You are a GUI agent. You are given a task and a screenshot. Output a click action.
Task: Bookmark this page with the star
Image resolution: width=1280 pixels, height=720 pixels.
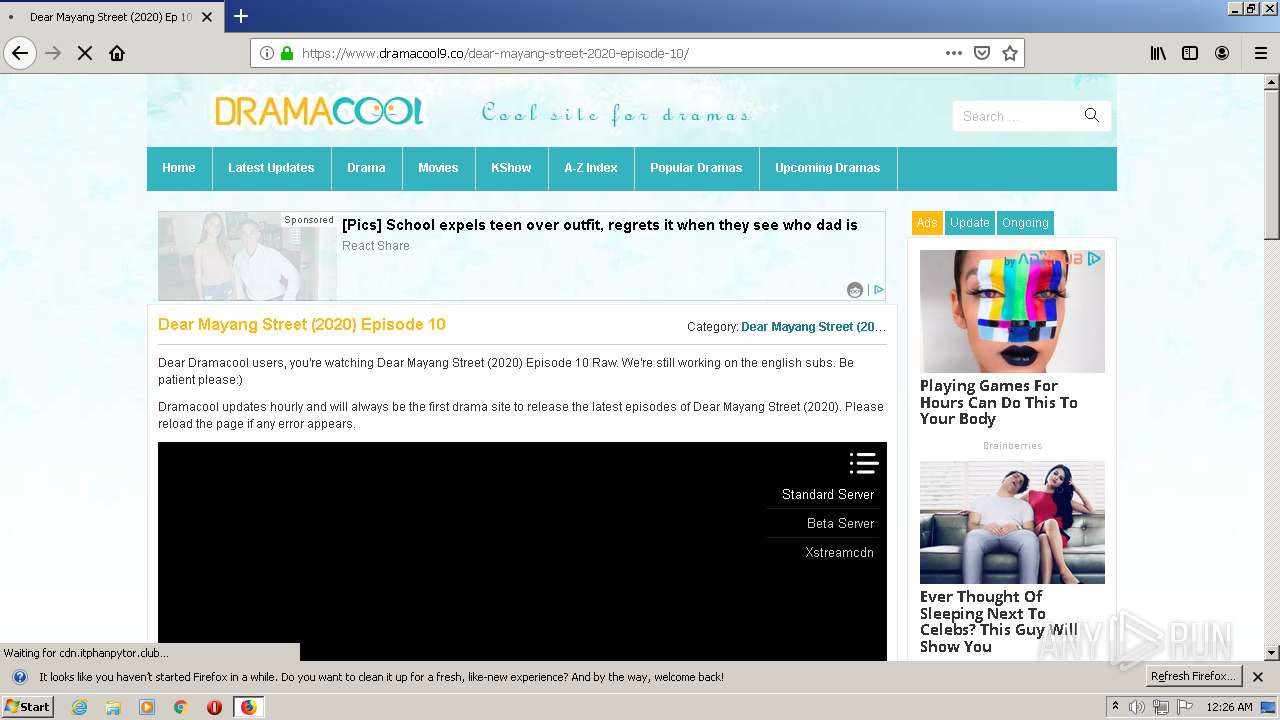click(x=1010, y=53)
